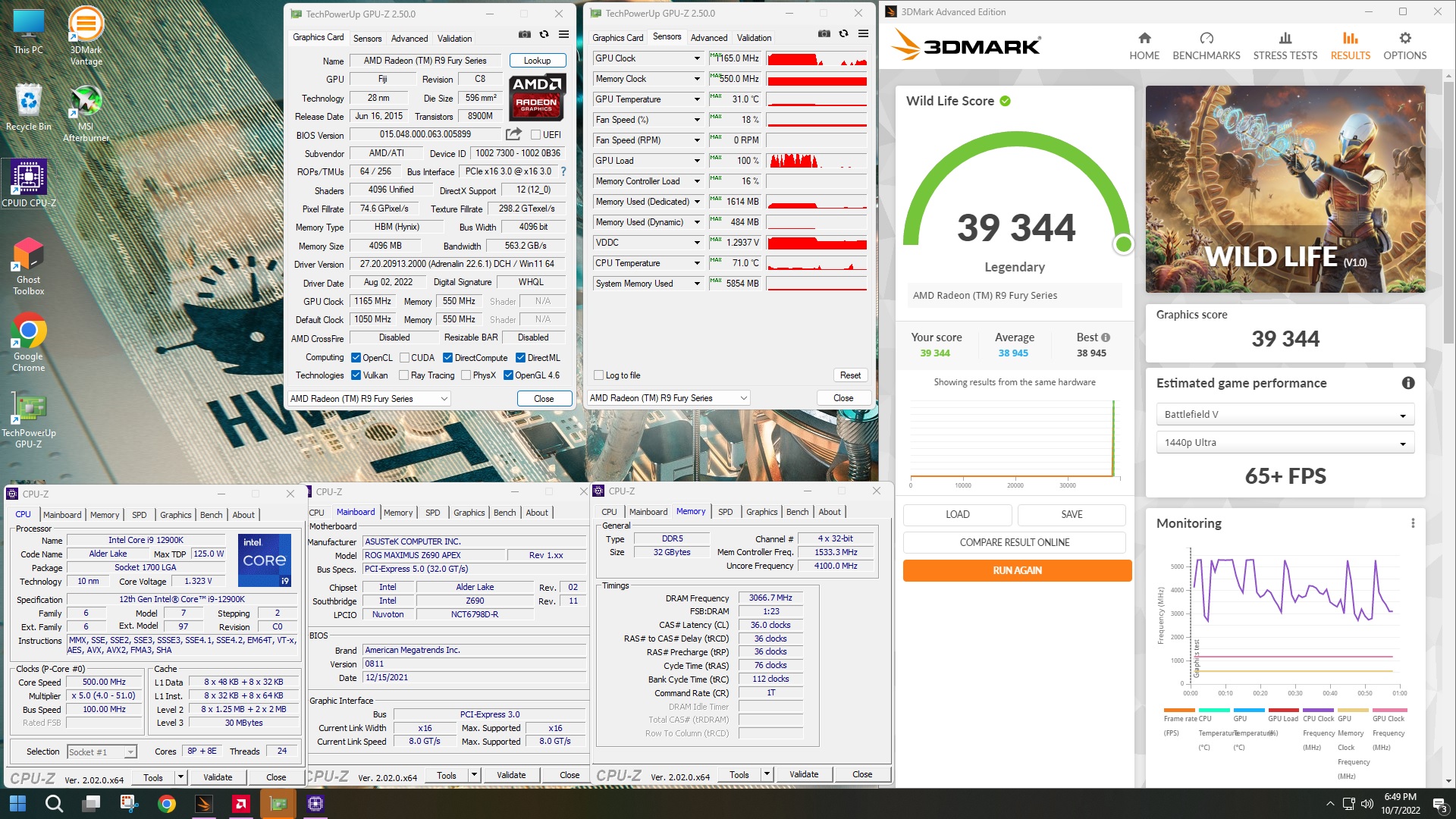Expand Memory Clock sensor dropdown
The height and width of the screenshot is (819, 1456).
pos(697,79)
